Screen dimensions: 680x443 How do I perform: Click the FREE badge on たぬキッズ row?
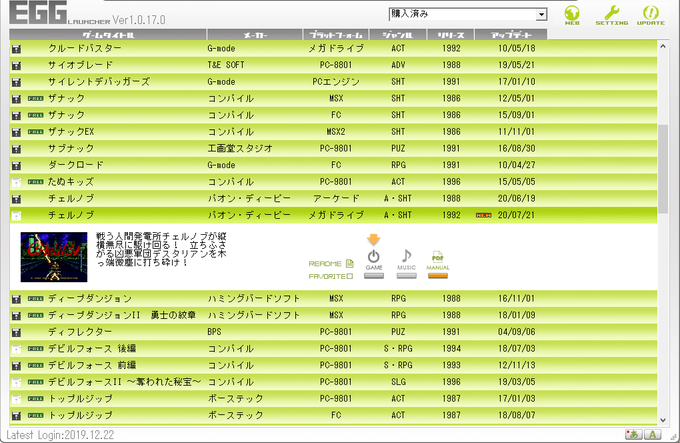click(36, 182)
